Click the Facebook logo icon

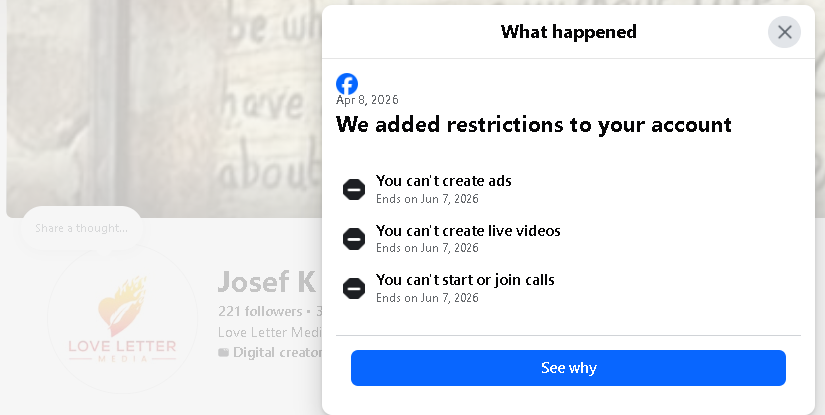347,84
